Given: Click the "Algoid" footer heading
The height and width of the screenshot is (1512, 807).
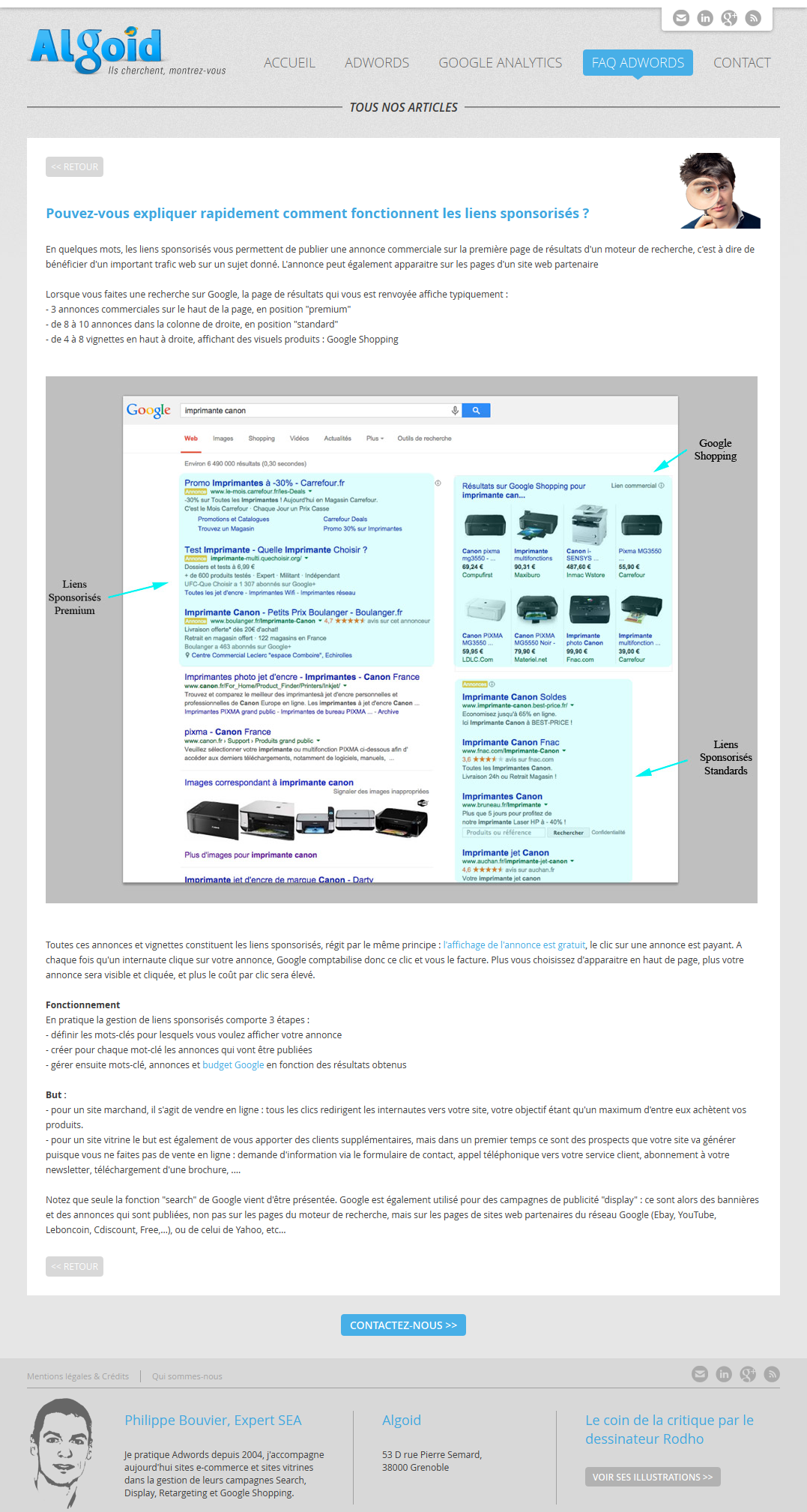Looking at the screenshot, I should tap(402, 1420).
